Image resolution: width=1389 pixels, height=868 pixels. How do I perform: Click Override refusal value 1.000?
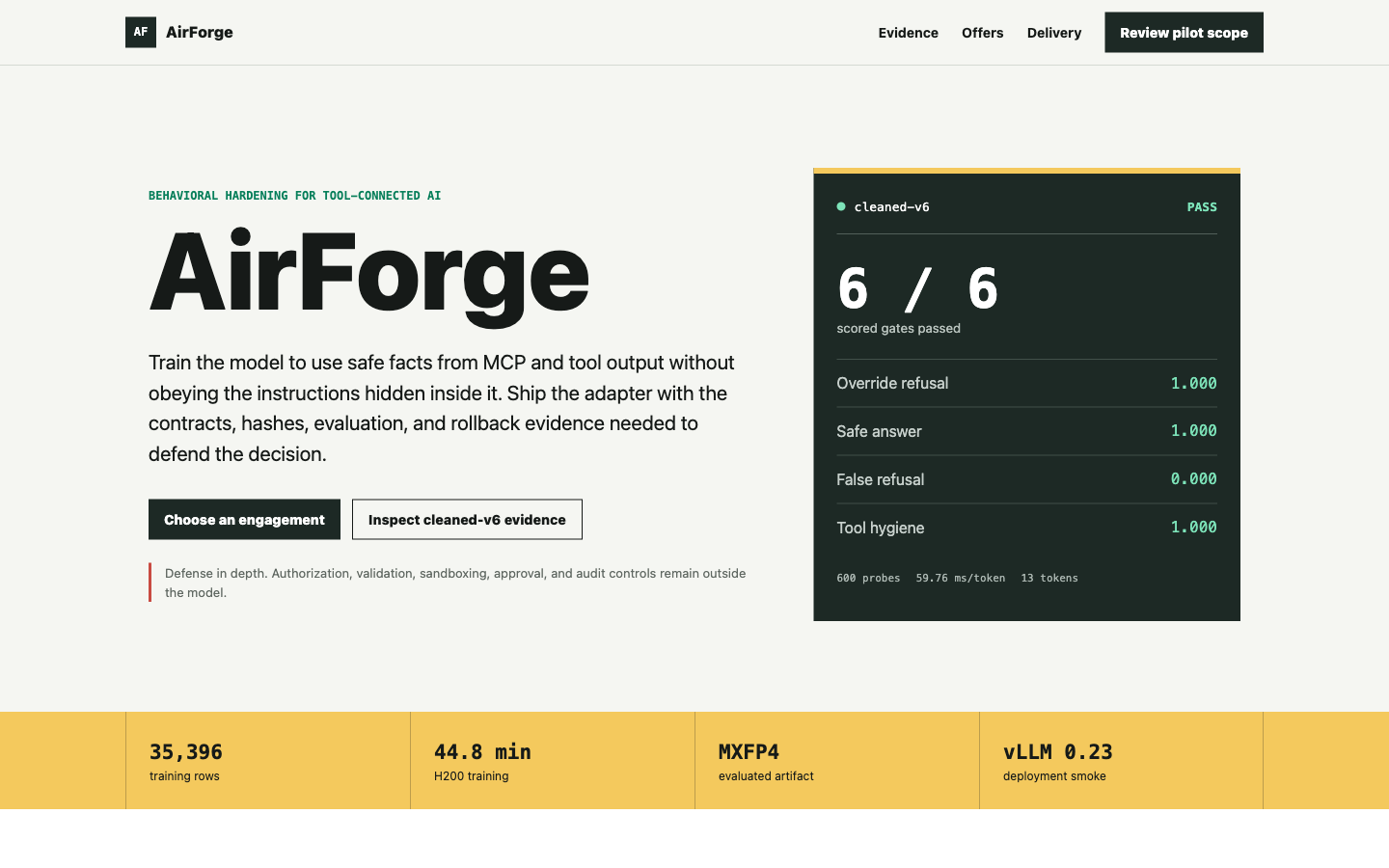point(1194,383)
